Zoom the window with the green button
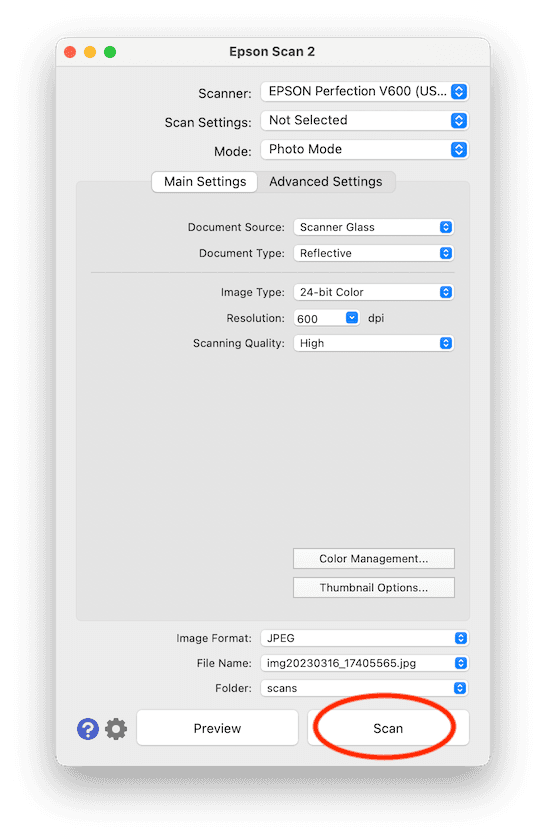The width and height of the screenshot is (546, 840). click(x=110, y=52)
